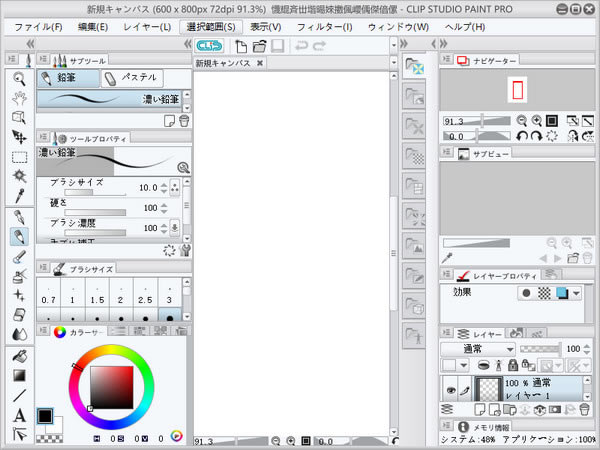Viewport: 600px width, 450px height.
Task: Select the Text tool
Action: pos(19,415)
